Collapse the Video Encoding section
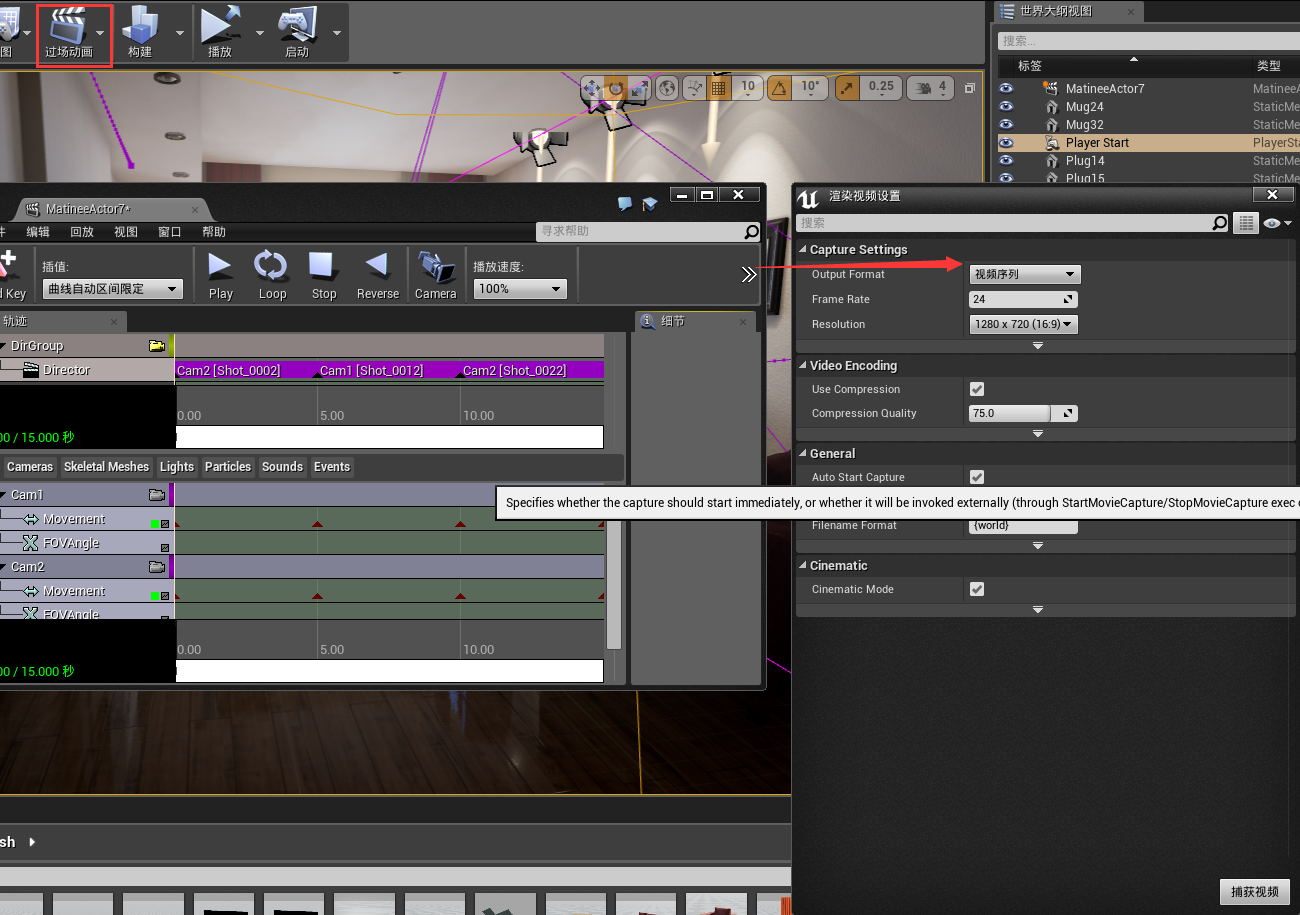1300x915 pixels. pyautogui.click(x=802, y=366)
